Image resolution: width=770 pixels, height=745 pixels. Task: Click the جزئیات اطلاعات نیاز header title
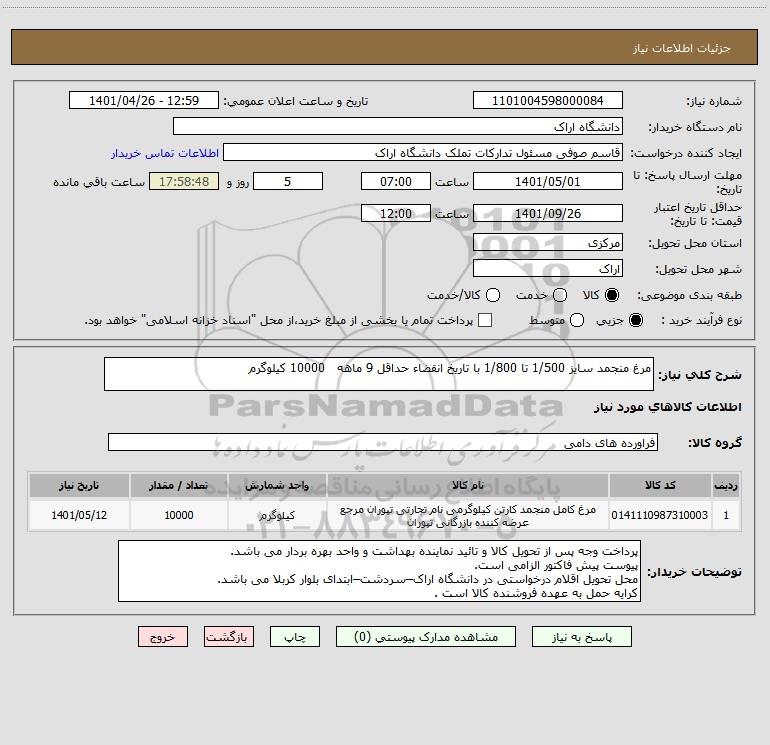[681, 48]
